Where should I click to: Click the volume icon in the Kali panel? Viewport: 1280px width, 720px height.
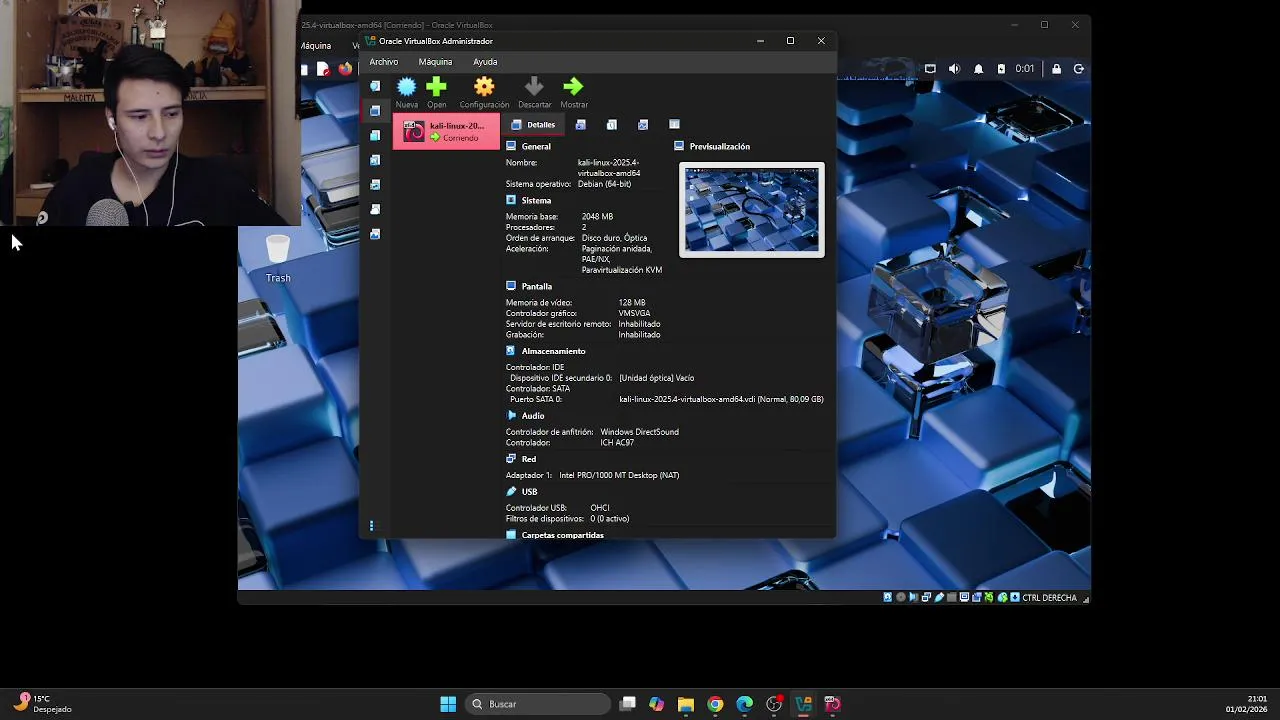pyautogui.click(x=954, y=69)
